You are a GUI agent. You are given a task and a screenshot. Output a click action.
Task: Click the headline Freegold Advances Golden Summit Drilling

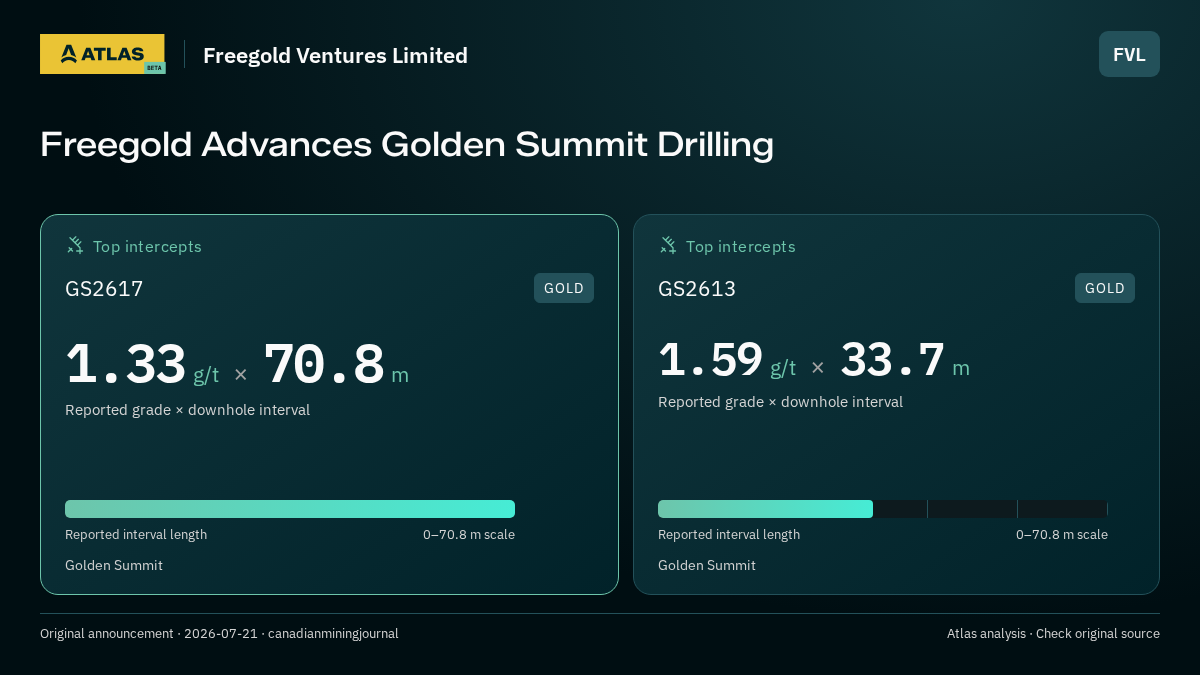point(407,145)
